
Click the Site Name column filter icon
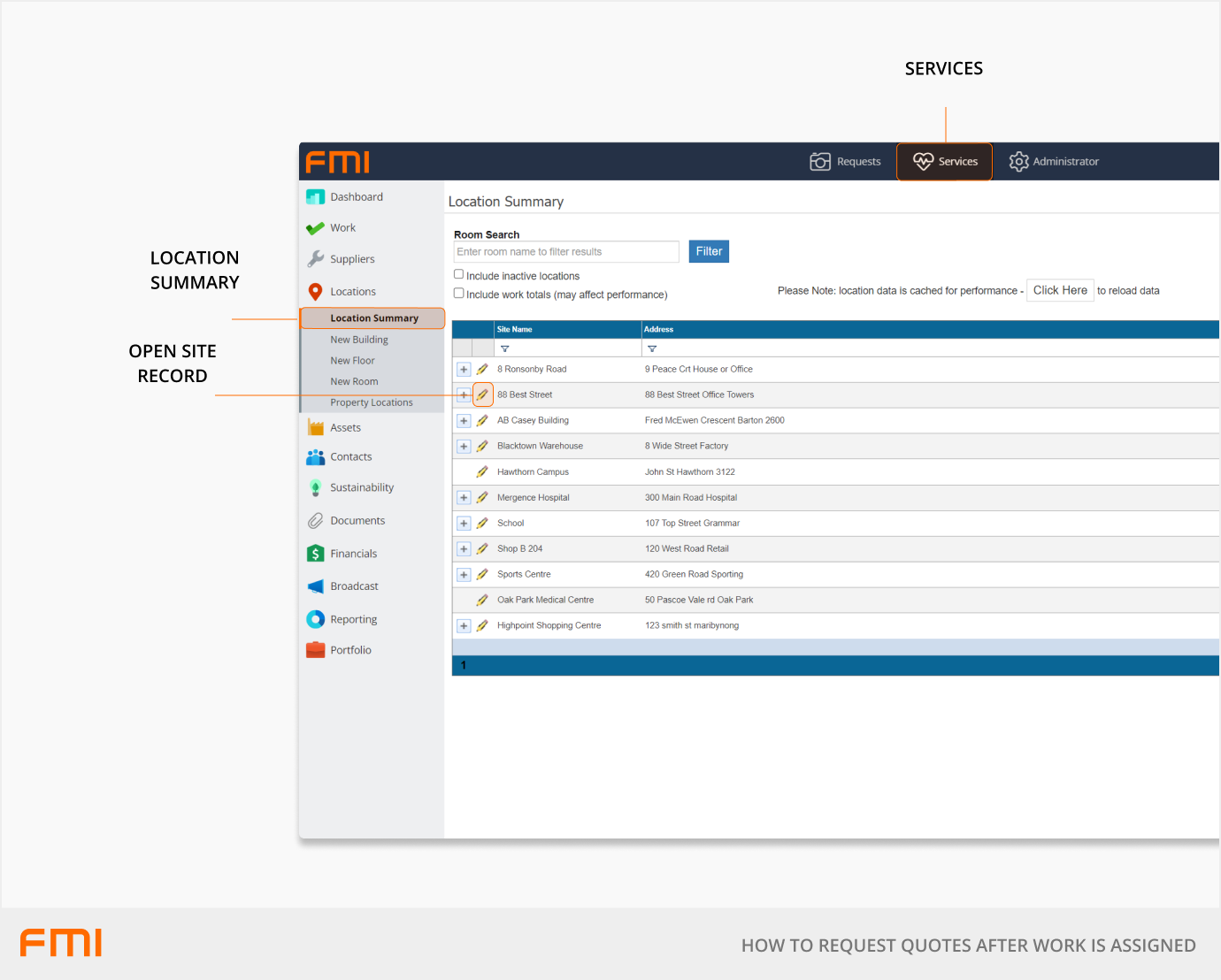505,349
